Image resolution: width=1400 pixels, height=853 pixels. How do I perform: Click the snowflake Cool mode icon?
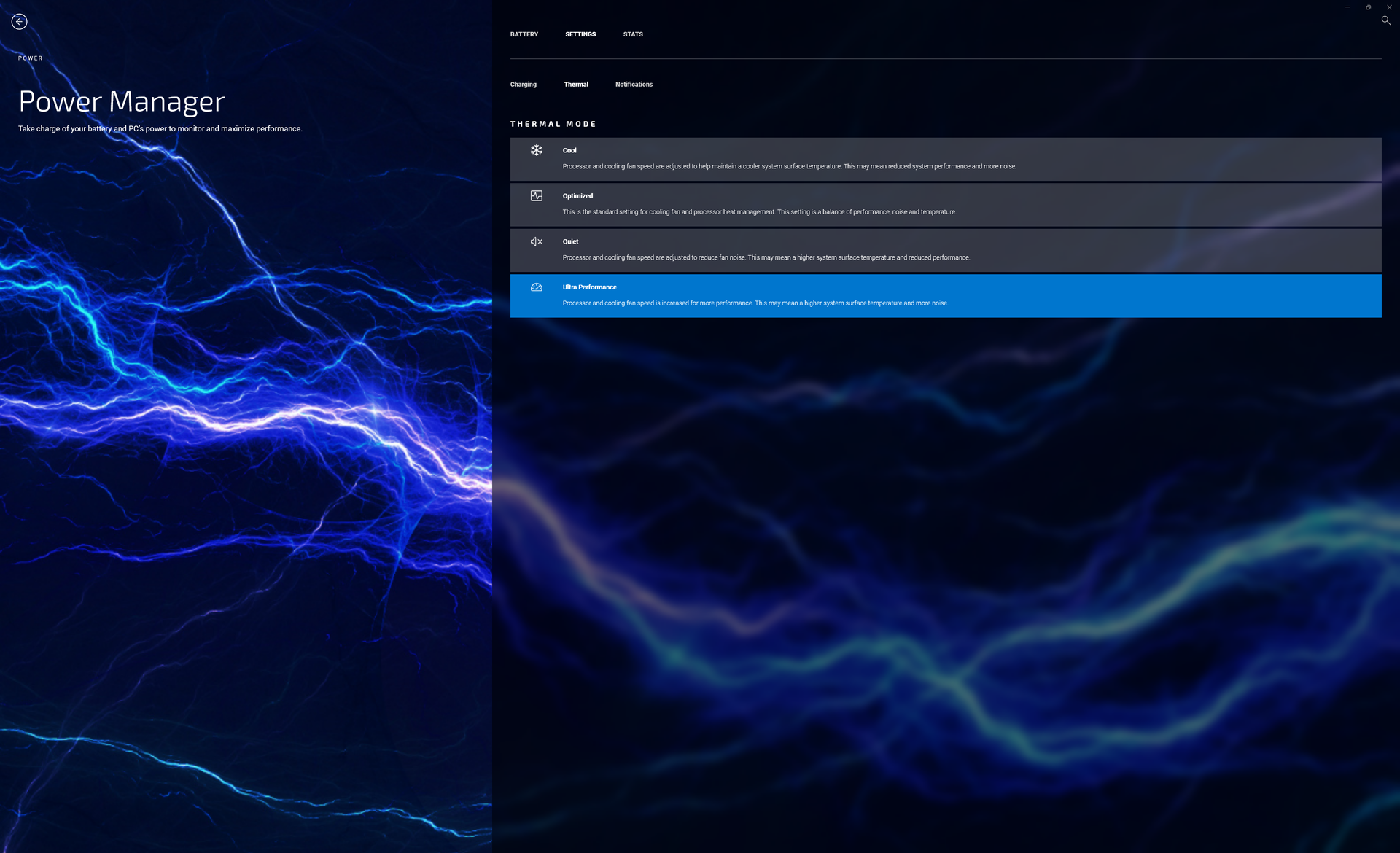click(x=537, y=150)
